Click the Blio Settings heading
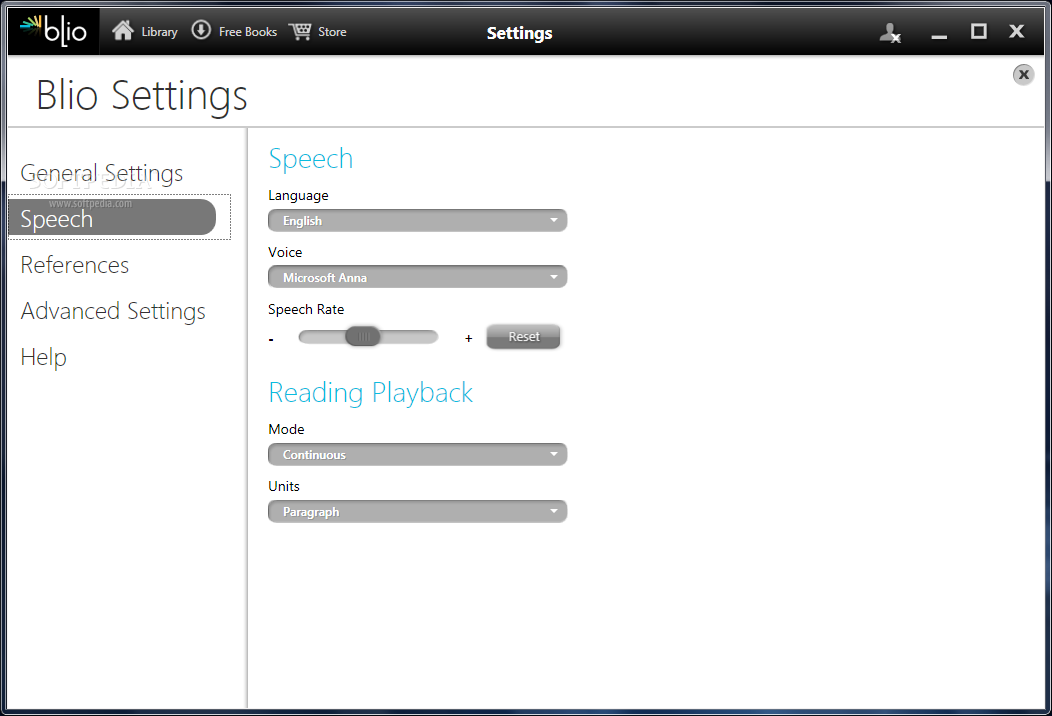 [x=142, y=95]
